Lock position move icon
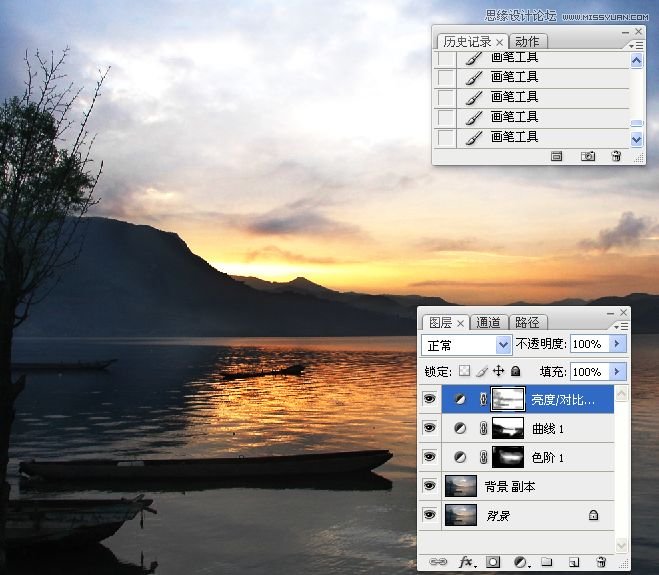 (x=498, y=371)
